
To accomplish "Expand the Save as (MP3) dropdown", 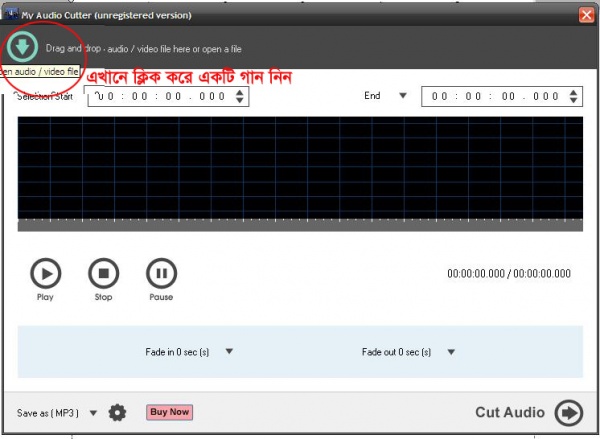I will (93, 413).
